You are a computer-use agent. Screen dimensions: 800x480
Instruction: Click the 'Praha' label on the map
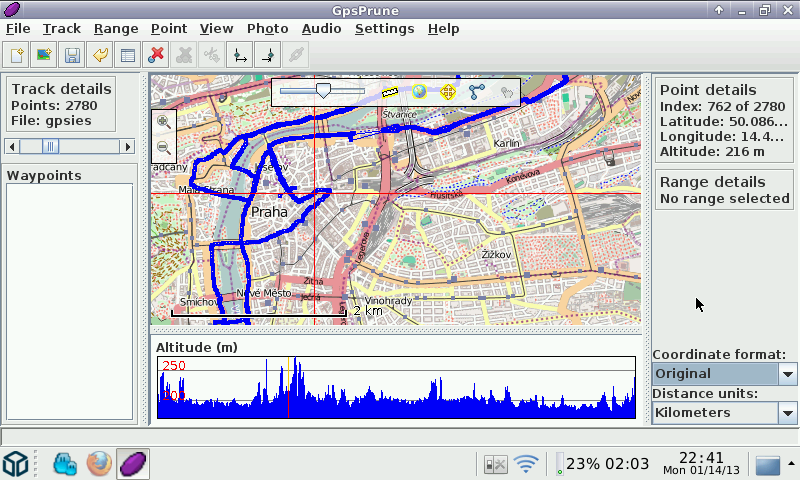point(269,212)
